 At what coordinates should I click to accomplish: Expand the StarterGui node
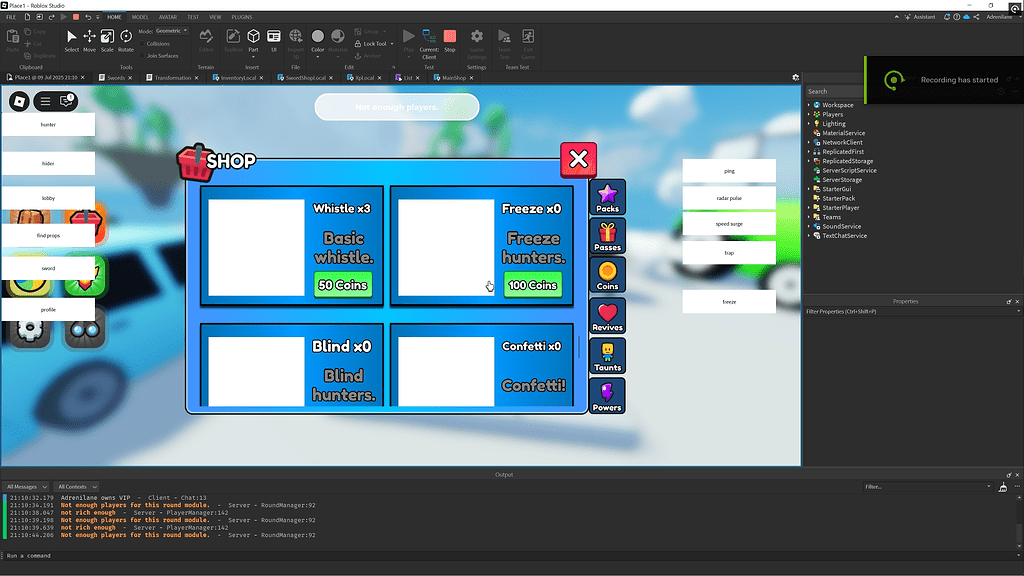[x=808, y=189]
